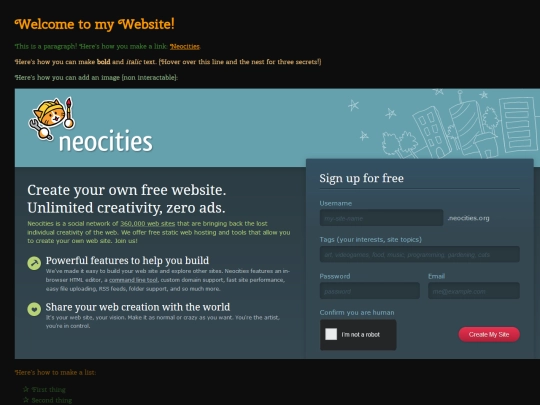Open the command line tool link
This screenshot has height=405, width=540.
click(133, 280)
